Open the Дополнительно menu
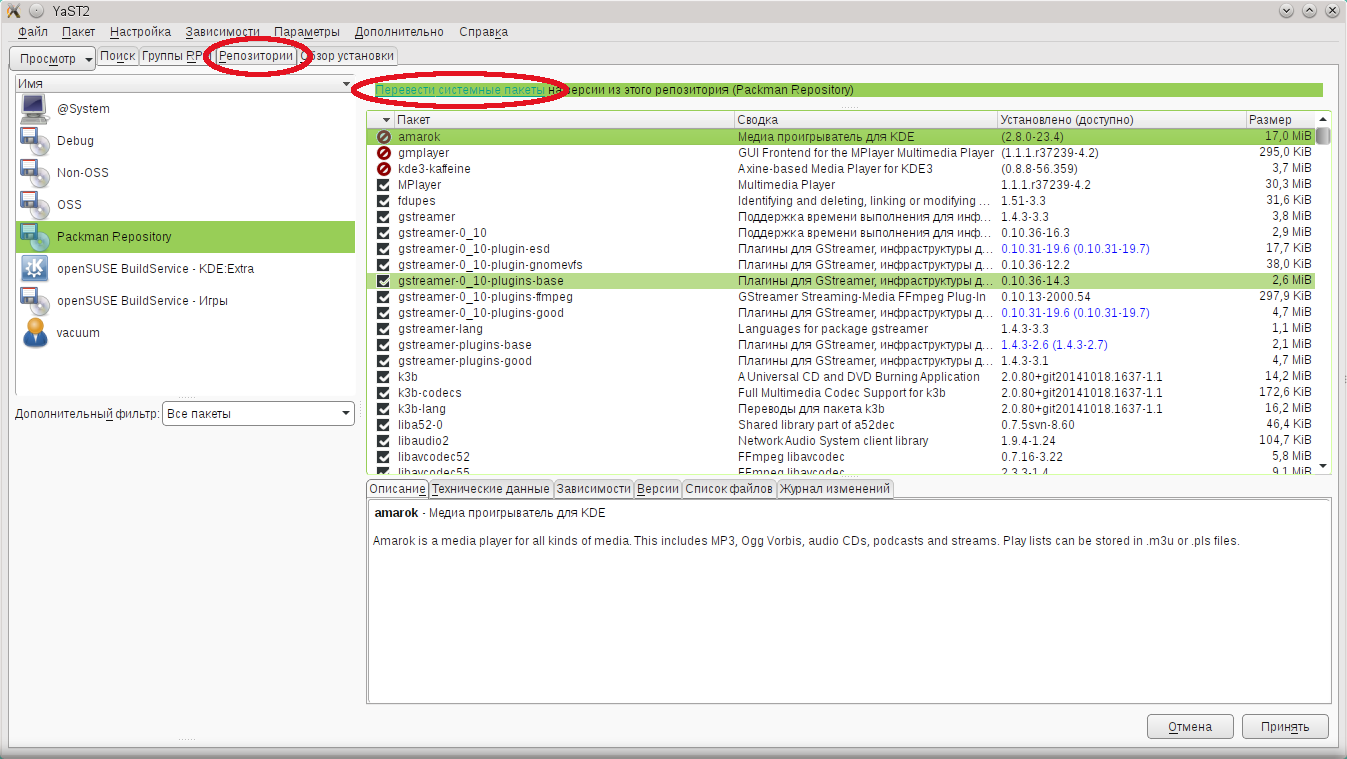Screen dimensions: 1347x759 click(400, 32)
